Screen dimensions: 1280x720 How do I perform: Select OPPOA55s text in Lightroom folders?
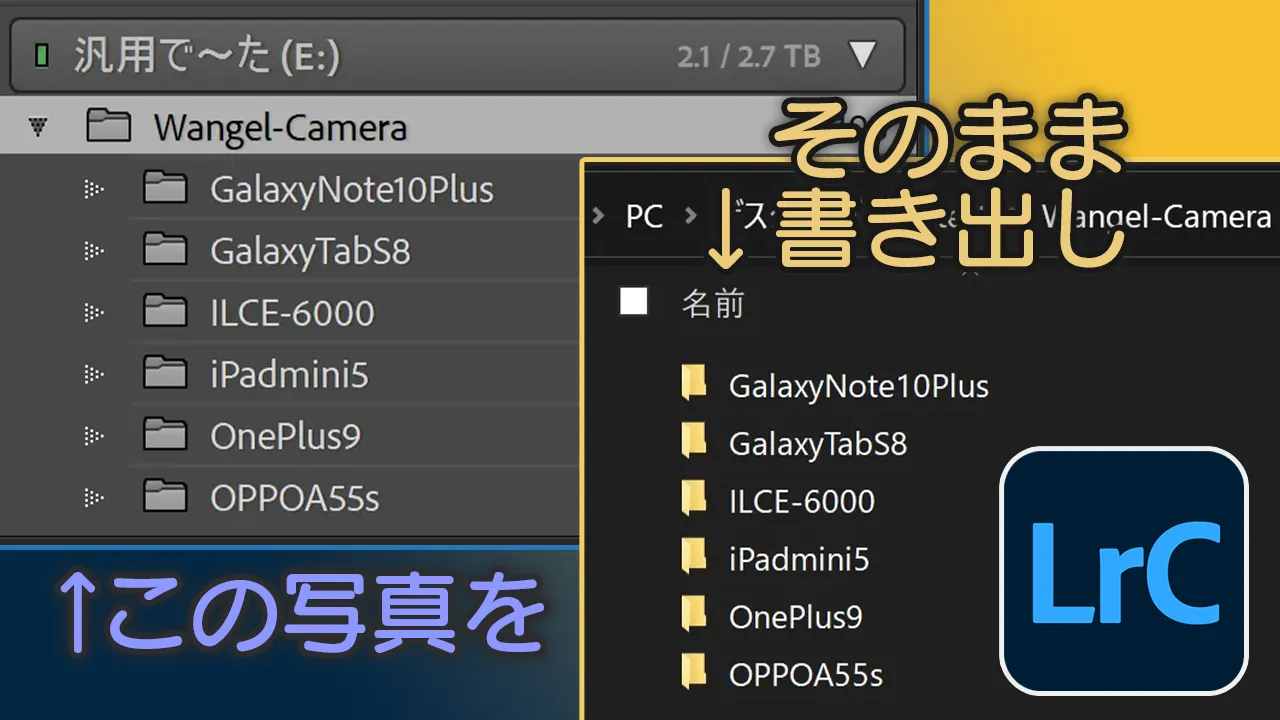coord(295,499)
